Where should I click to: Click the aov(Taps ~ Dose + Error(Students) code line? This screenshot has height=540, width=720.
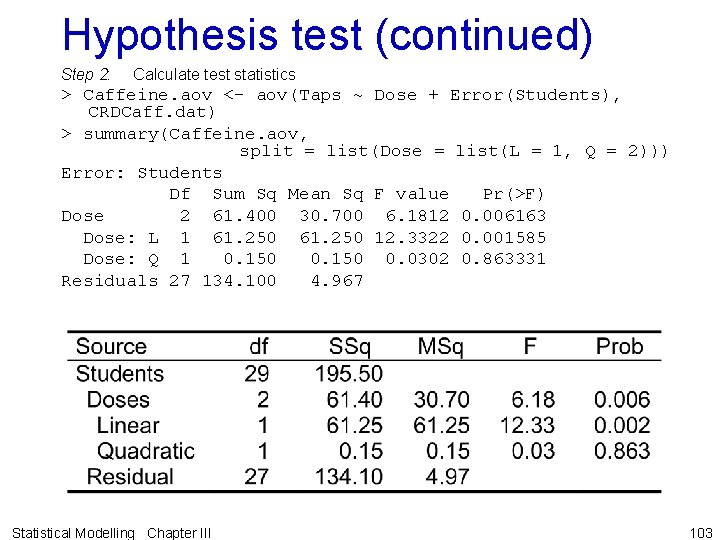pyautogui.click(x=340, y=95)
